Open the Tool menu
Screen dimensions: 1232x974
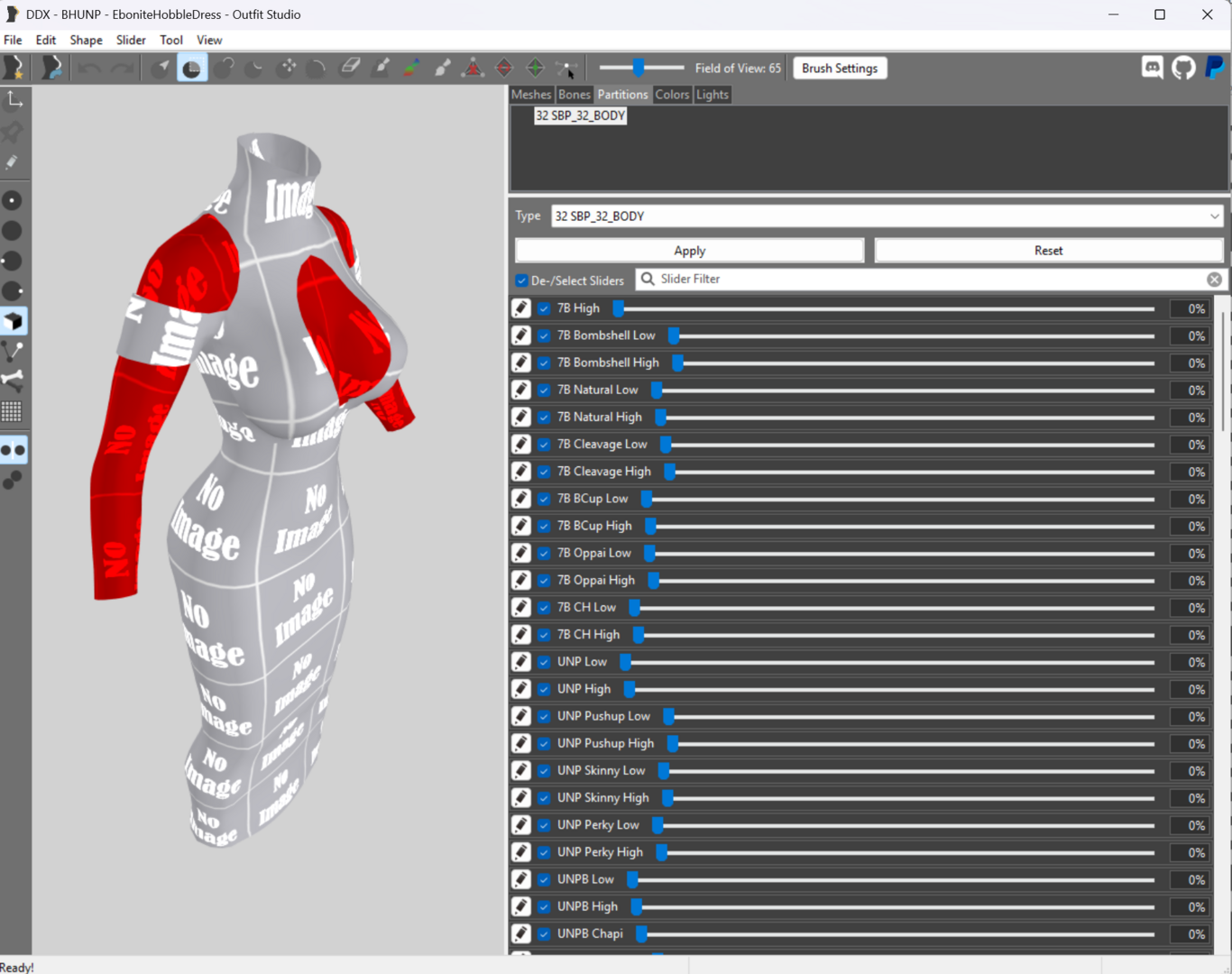pyautogui.click(x=171, y=40)
